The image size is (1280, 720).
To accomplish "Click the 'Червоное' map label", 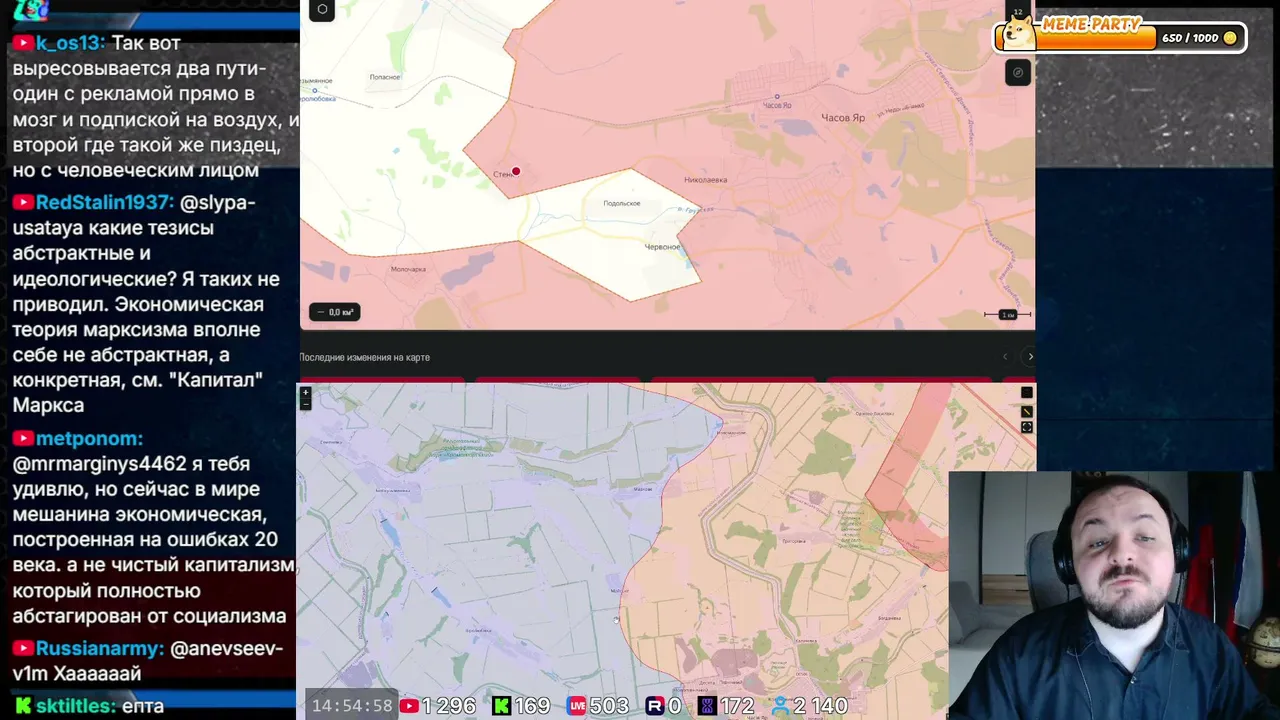I will point(662,247).
